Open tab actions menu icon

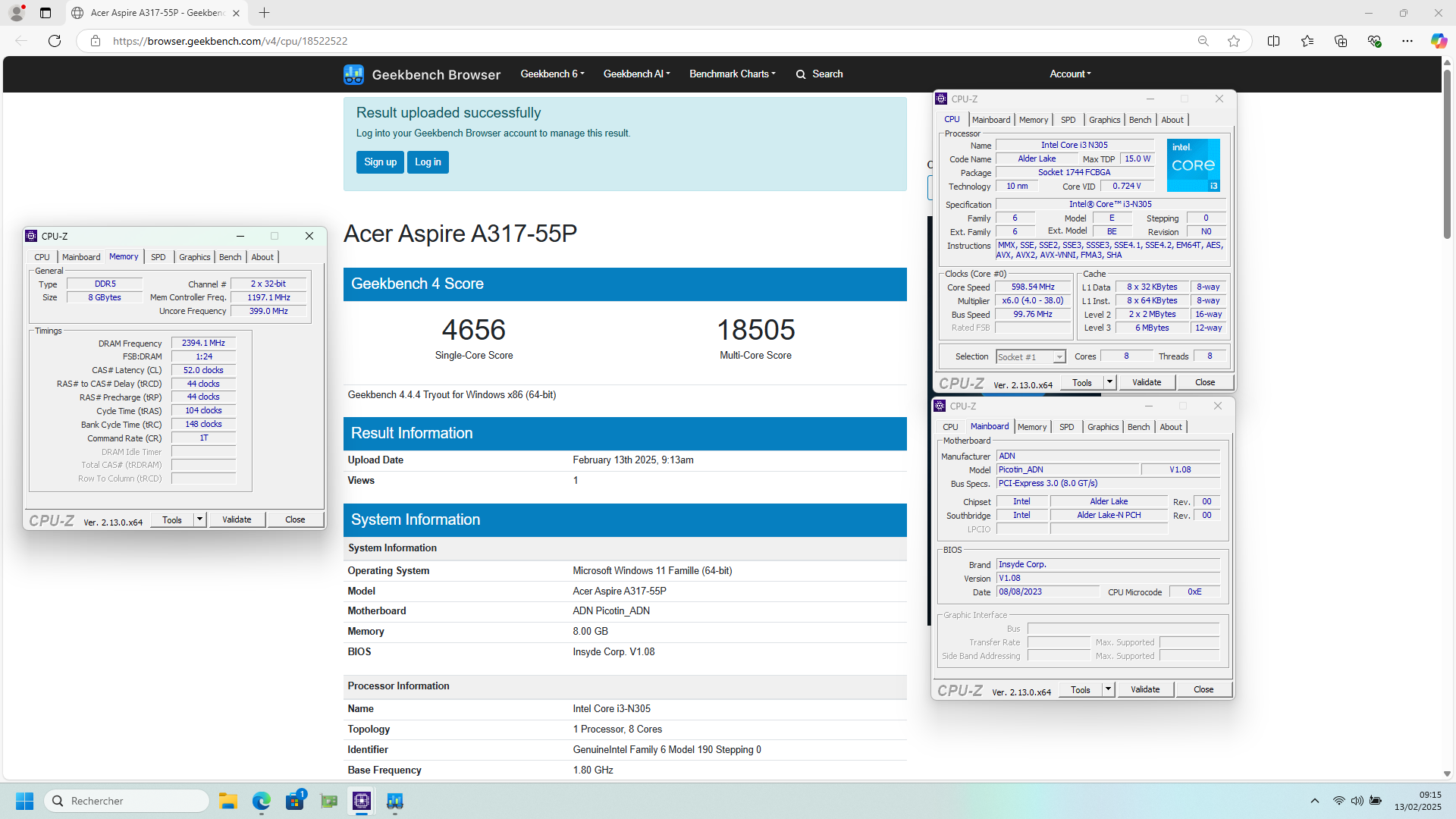[x=45, y=13]
